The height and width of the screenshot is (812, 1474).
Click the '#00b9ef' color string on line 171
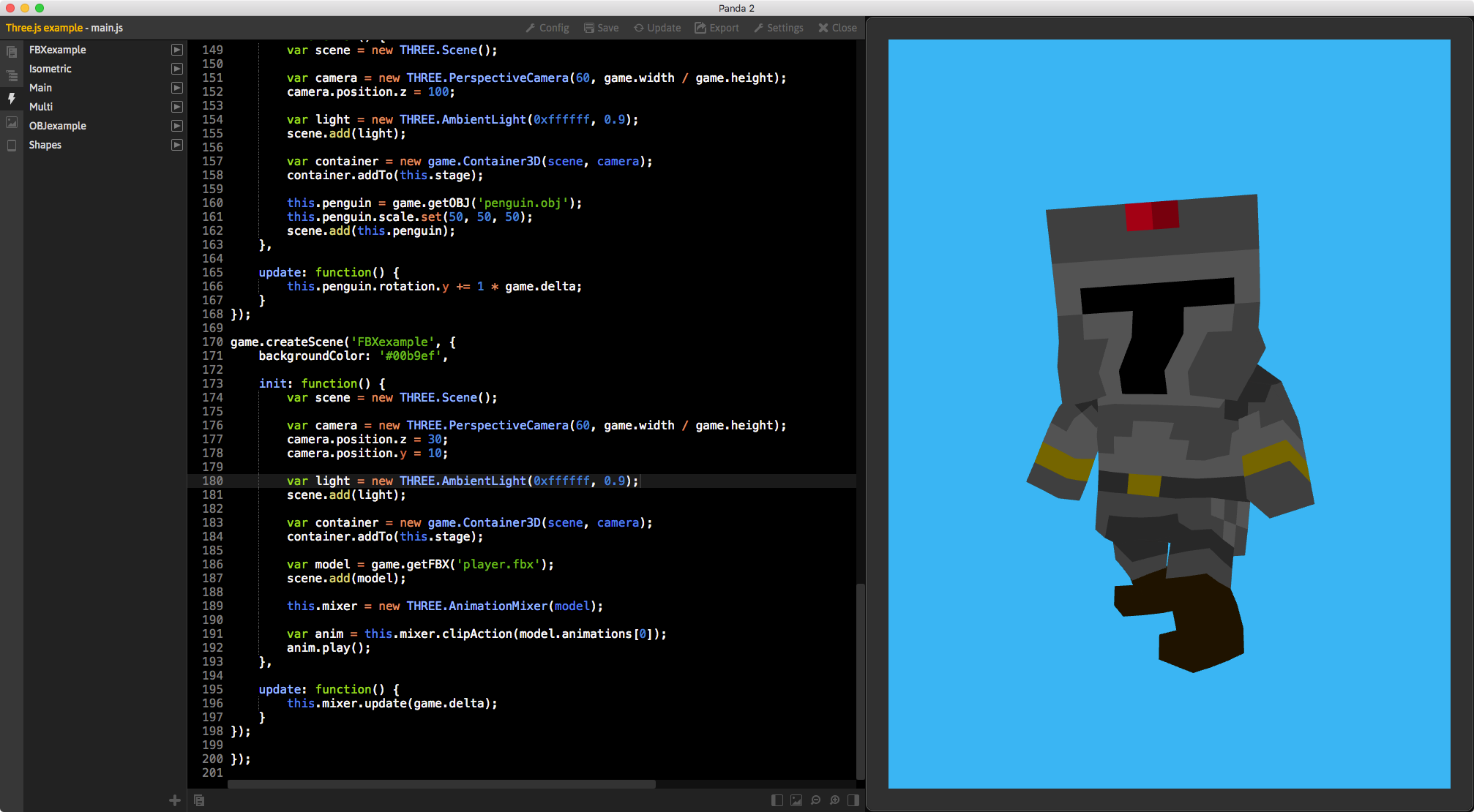pos(410,356)
